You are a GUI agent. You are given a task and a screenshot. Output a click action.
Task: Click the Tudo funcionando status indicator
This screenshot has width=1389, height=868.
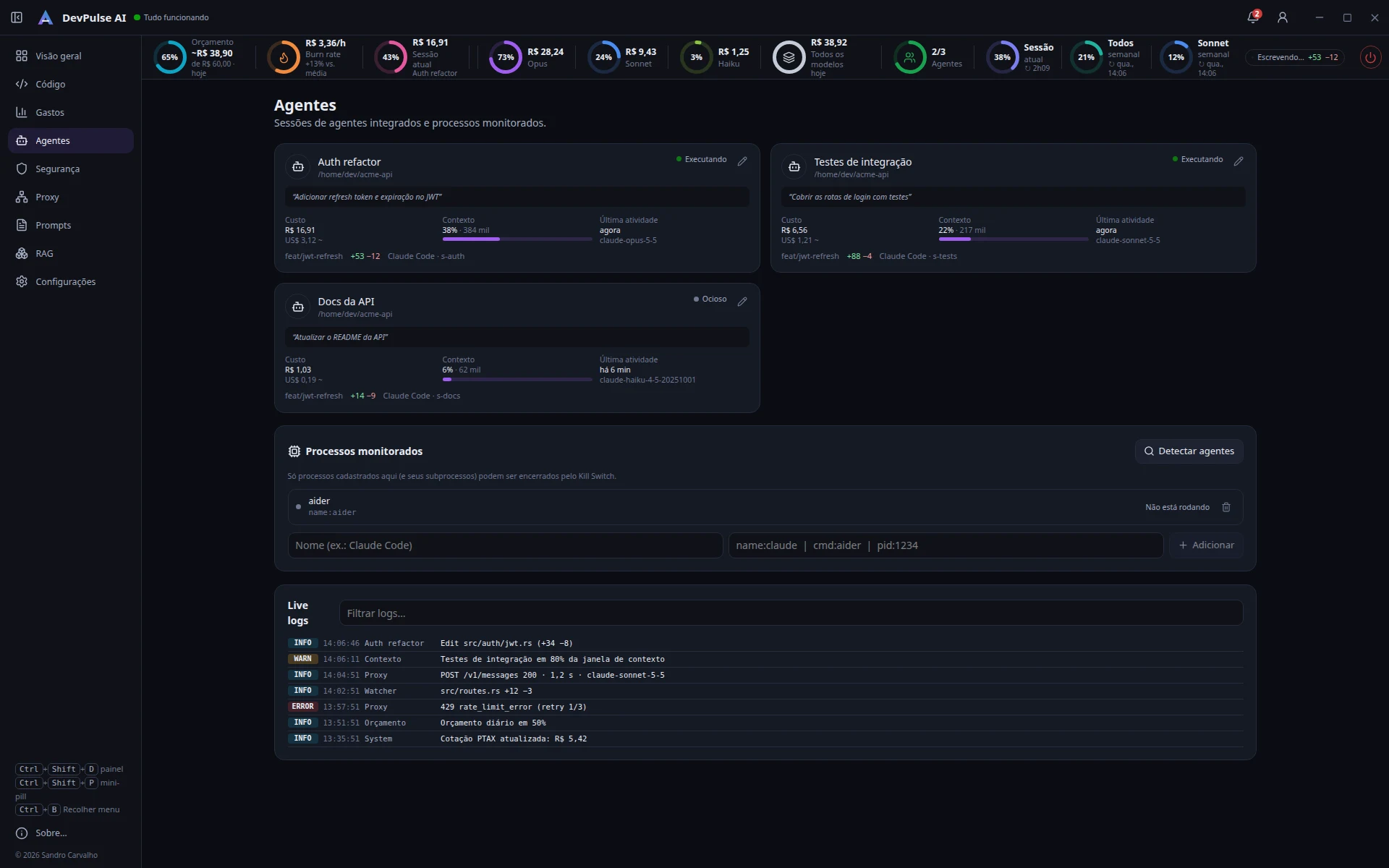[171, 17]
